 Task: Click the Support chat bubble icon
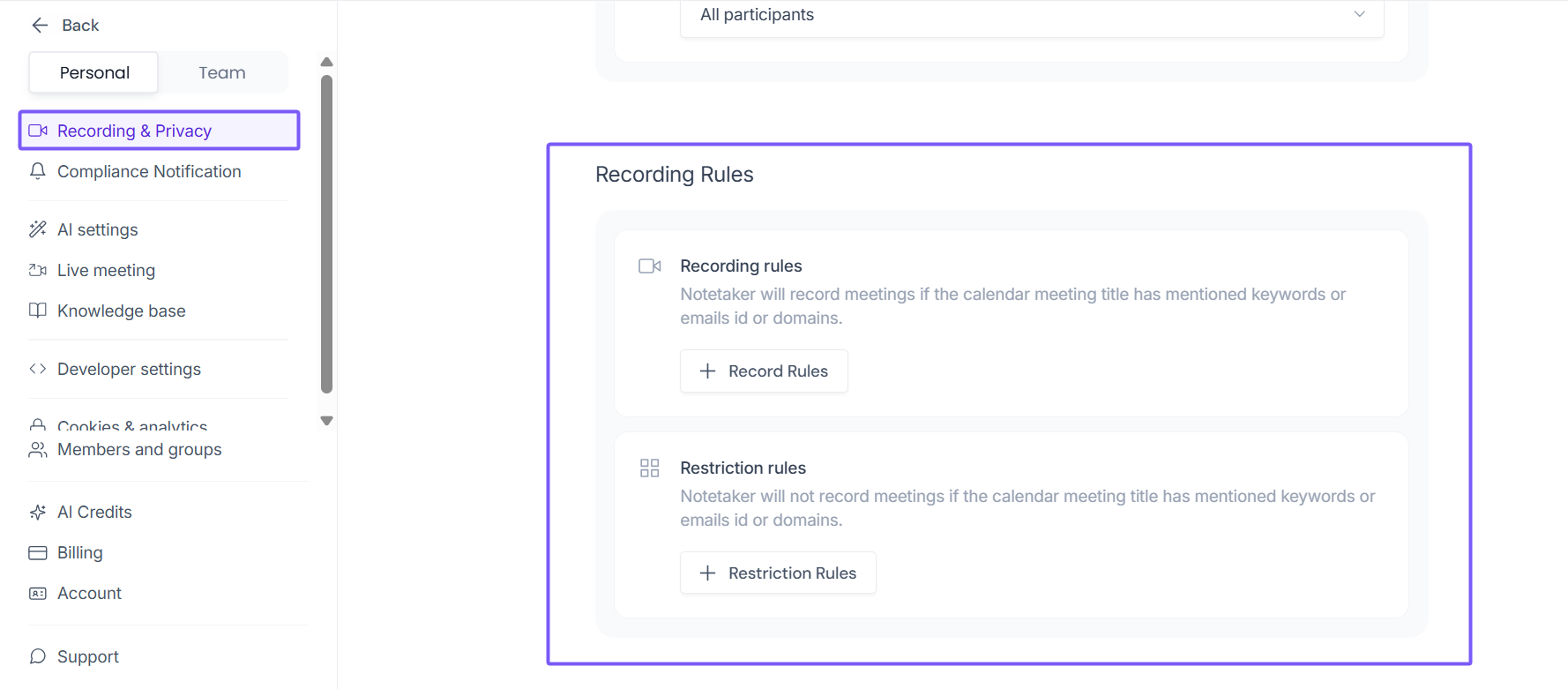38,656
